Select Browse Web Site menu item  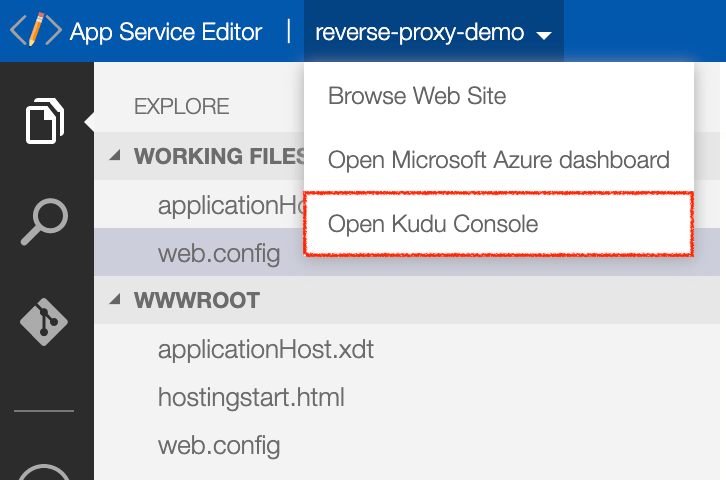coord(417,96)
